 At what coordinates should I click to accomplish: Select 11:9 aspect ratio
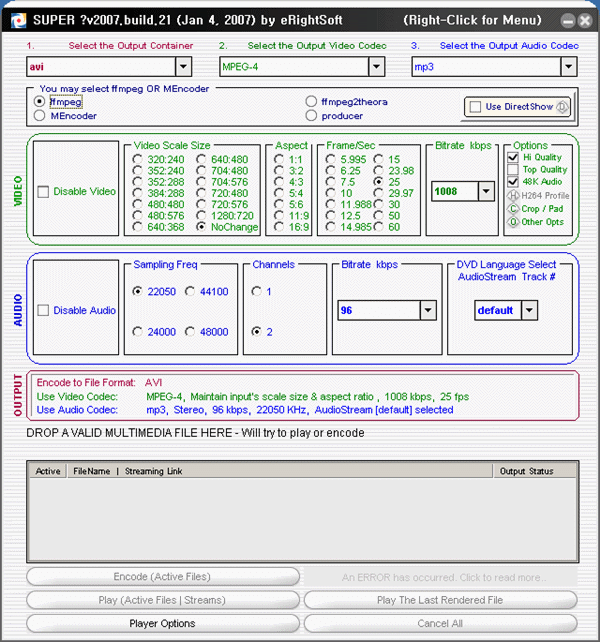(279, 215)
